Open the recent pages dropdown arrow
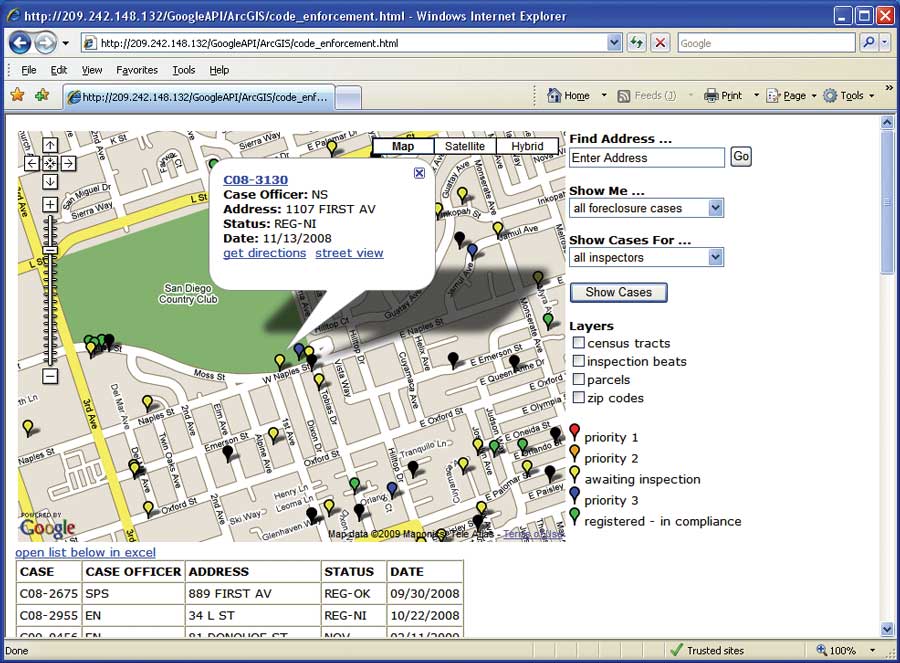Screen dimensions: 900x663 (x=65, y=43)
